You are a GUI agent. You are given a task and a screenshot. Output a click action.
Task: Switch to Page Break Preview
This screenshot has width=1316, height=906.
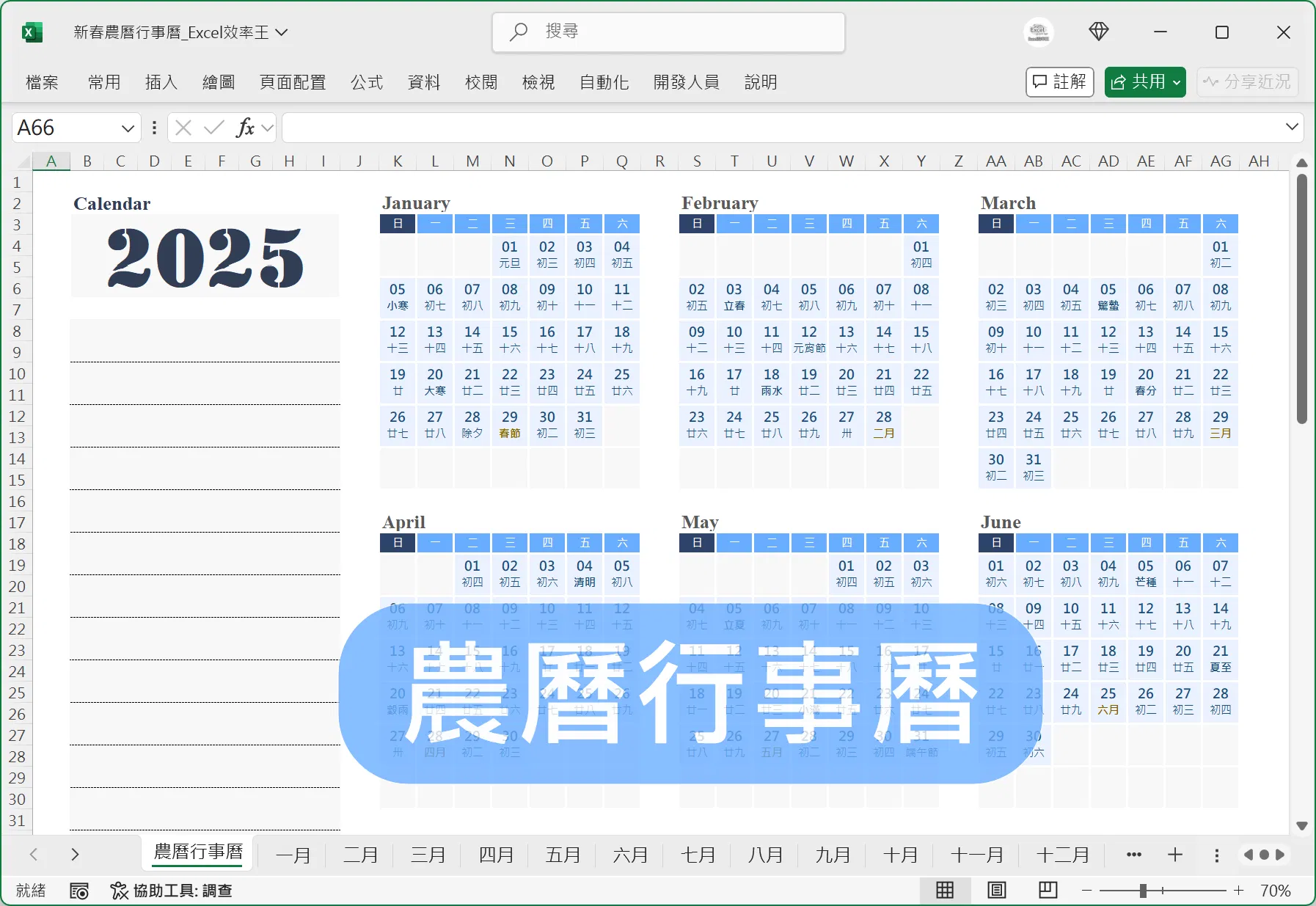pos(1048,891)
